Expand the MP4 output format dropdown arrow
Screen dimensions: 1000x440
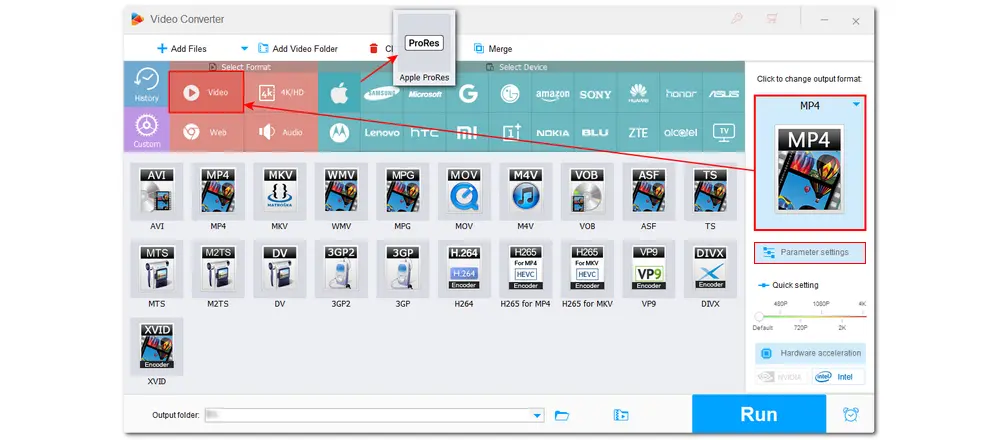(x=857, y=104)
